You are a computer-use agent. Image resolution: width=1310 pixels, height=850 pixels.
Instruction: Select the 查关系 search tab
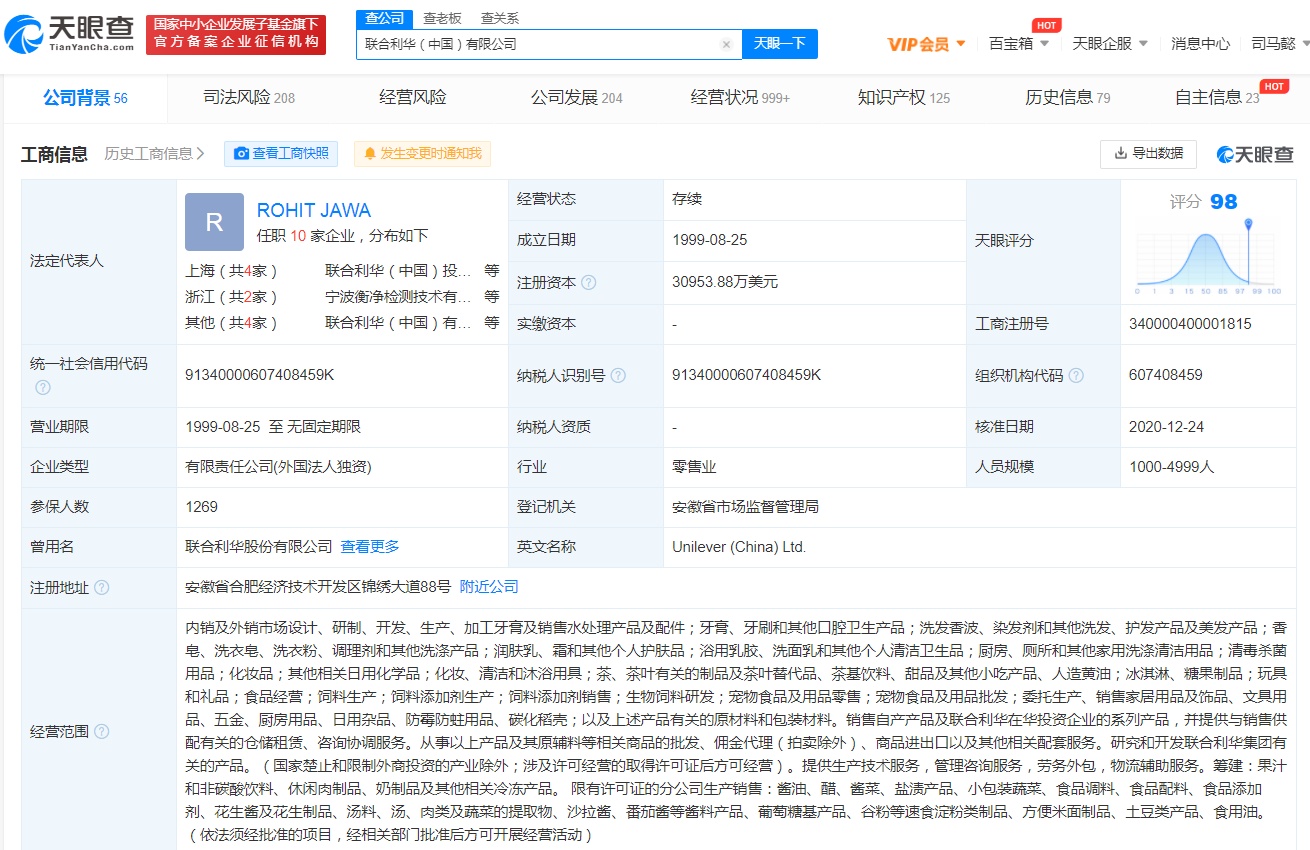(499, 18)
